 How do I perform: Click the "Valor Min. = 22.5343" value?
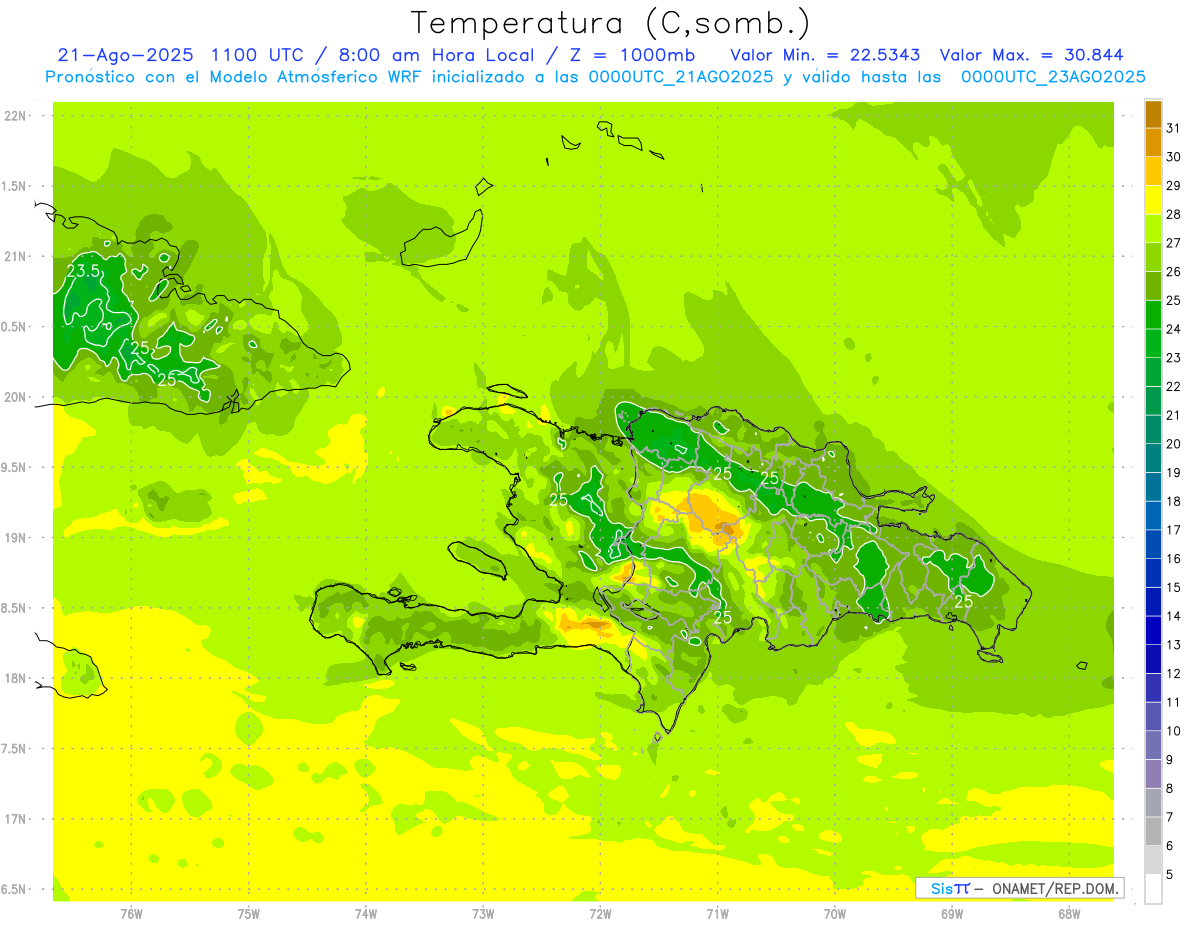(x=825, y=55)
